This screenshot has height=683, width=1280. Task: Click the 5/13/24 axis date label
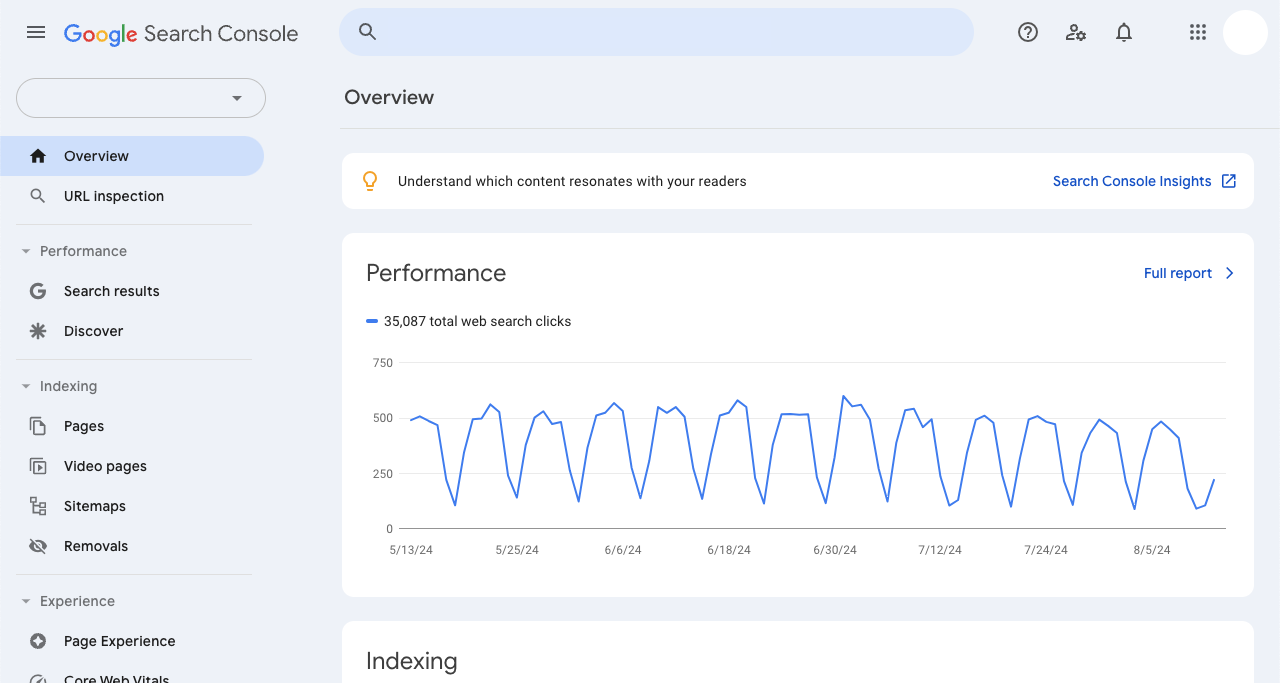411,550
